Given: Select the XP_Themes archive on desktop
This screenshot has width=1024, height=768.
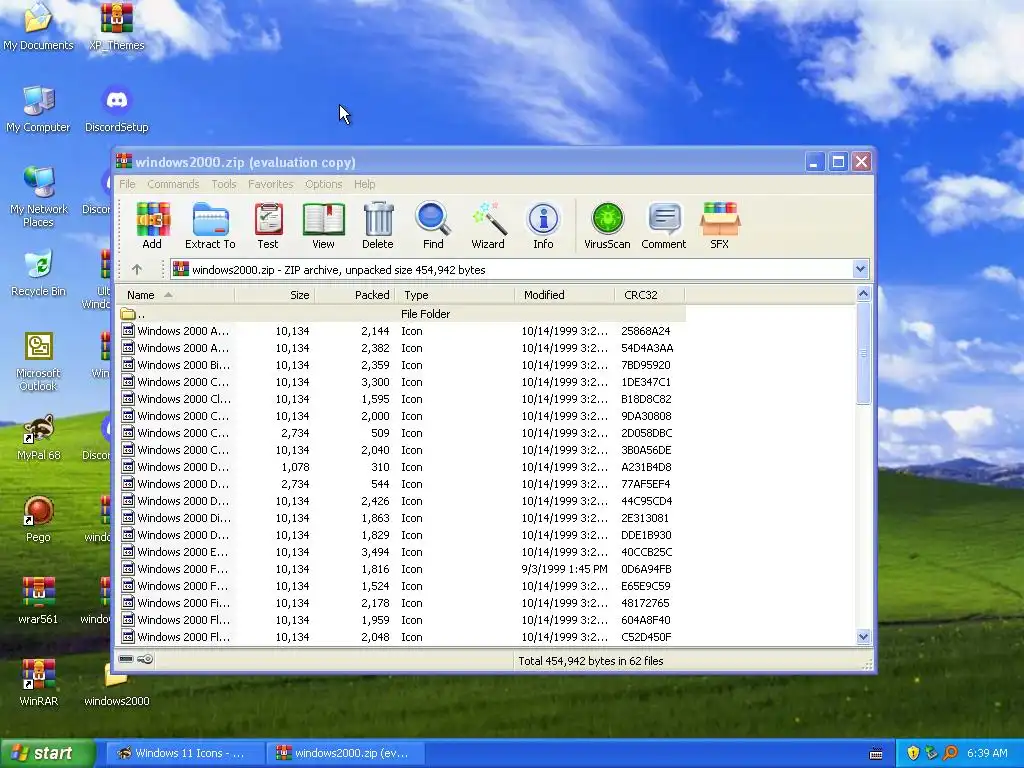Looking at the screenshot, I should click(x=116, y=28).
